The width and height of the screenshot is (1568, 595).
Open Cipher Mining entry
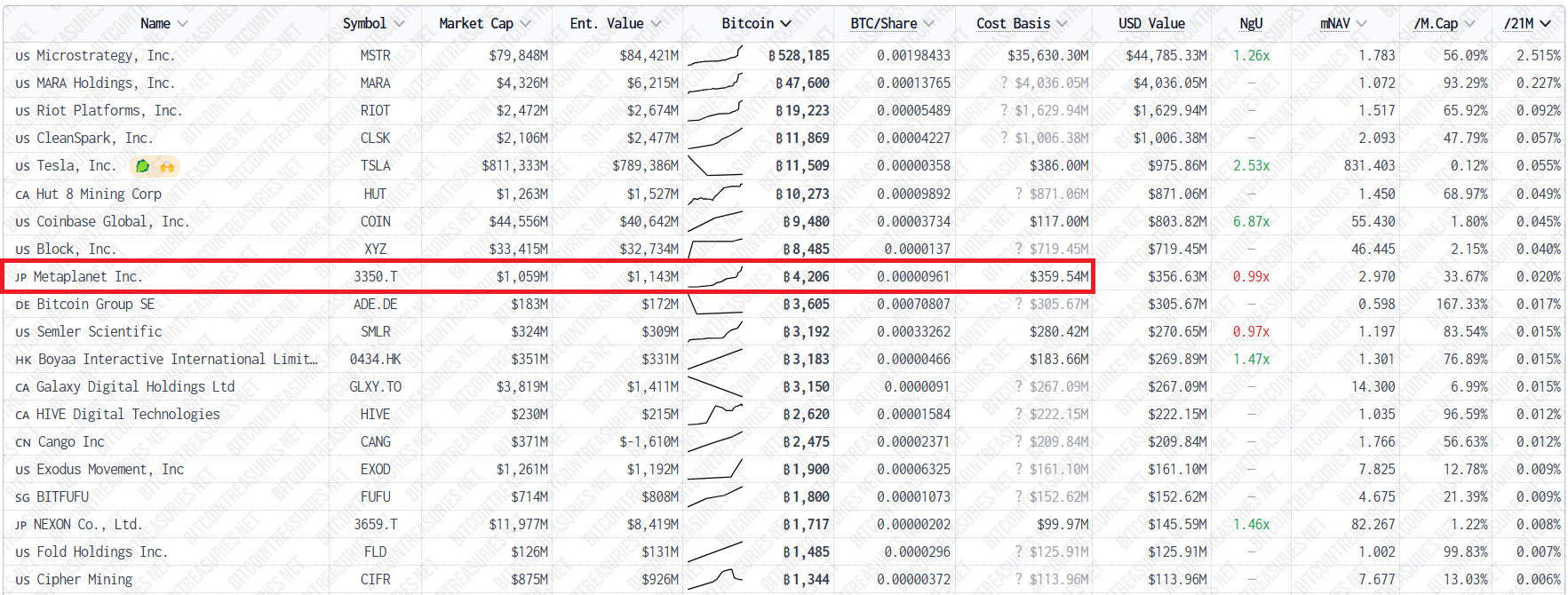click(84, 579)
